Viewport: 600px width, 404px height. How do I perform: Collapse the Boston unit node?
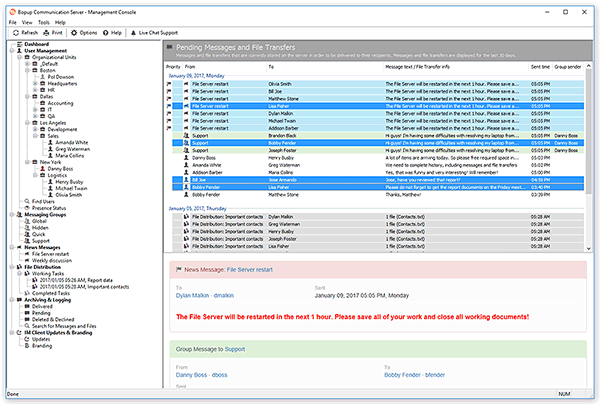pos(27,70)
